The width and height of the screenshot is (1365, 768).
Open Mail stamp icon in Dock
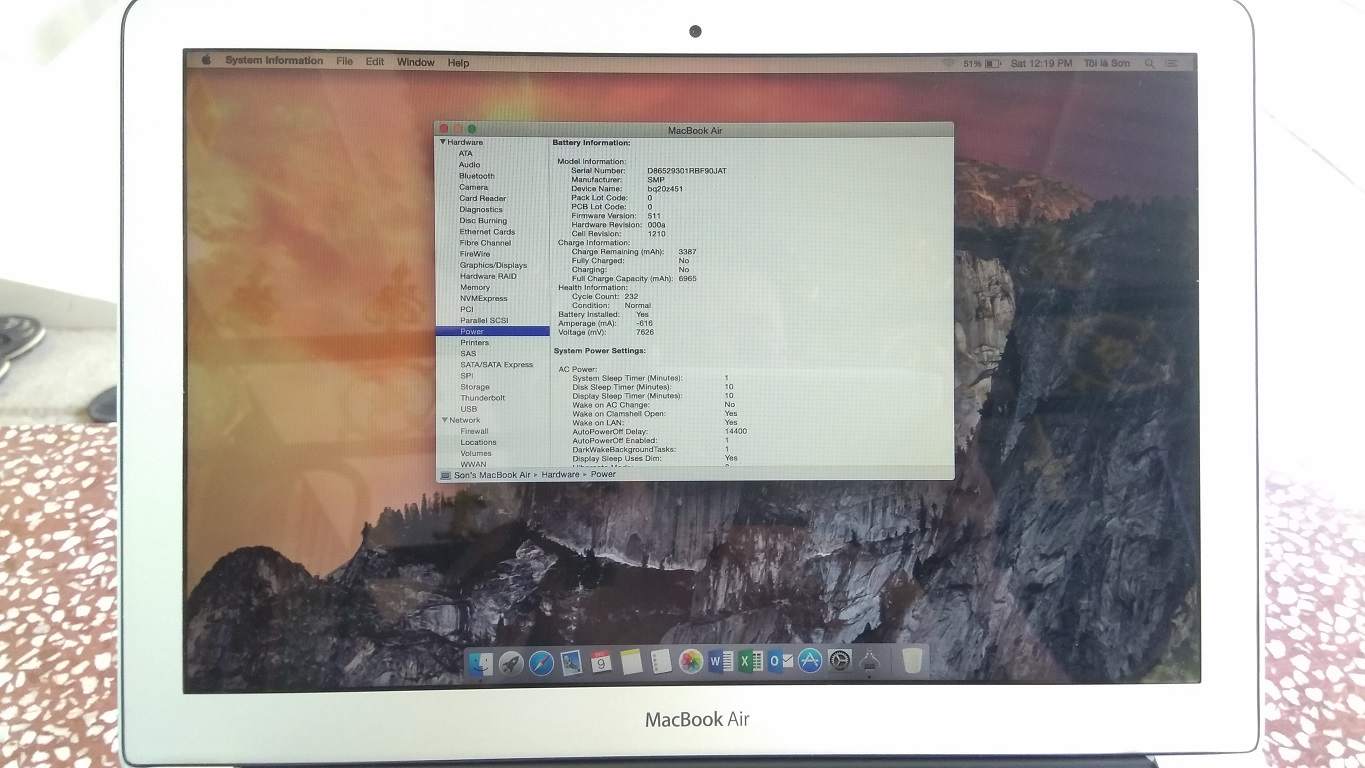pyautogui.click(x=571, y=661)
